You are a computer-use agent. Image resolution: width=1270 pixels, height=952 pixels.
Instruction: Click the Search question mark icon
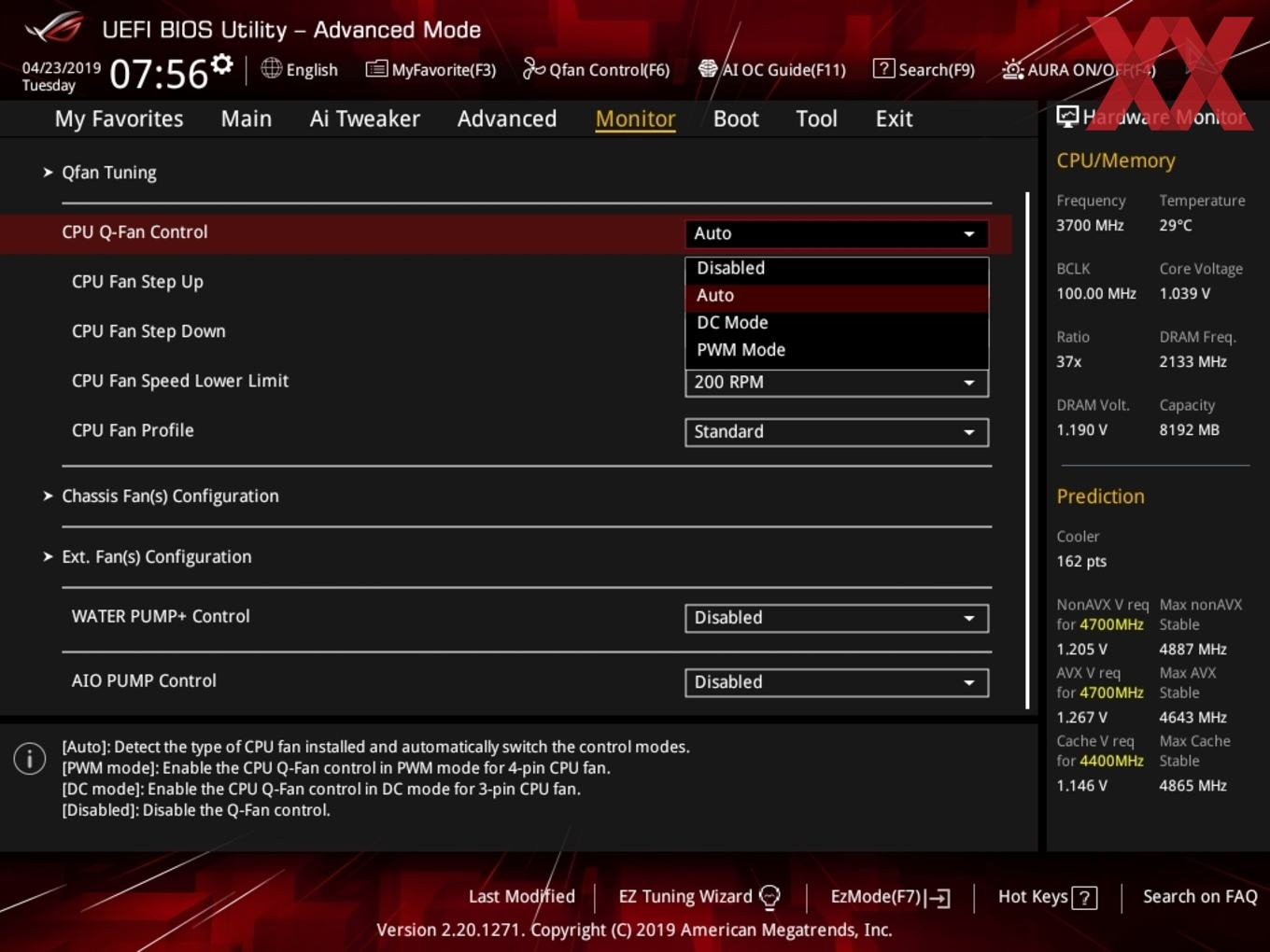click(883, 68)
